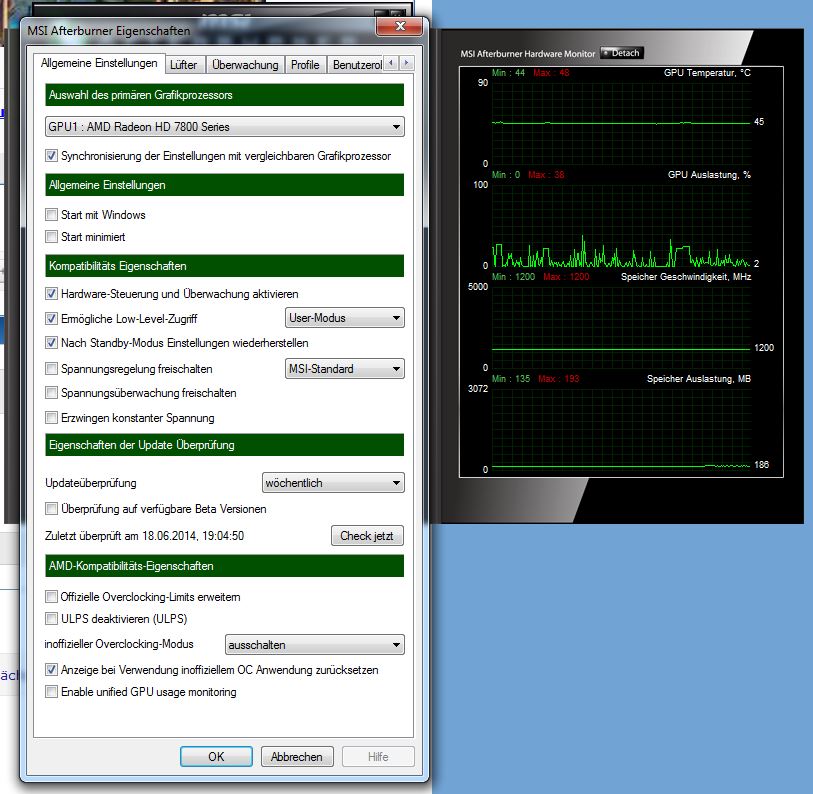The image size is (813, 794).
Task: Open the User-Modus dropdown
Action: click(x=344, y=318)
